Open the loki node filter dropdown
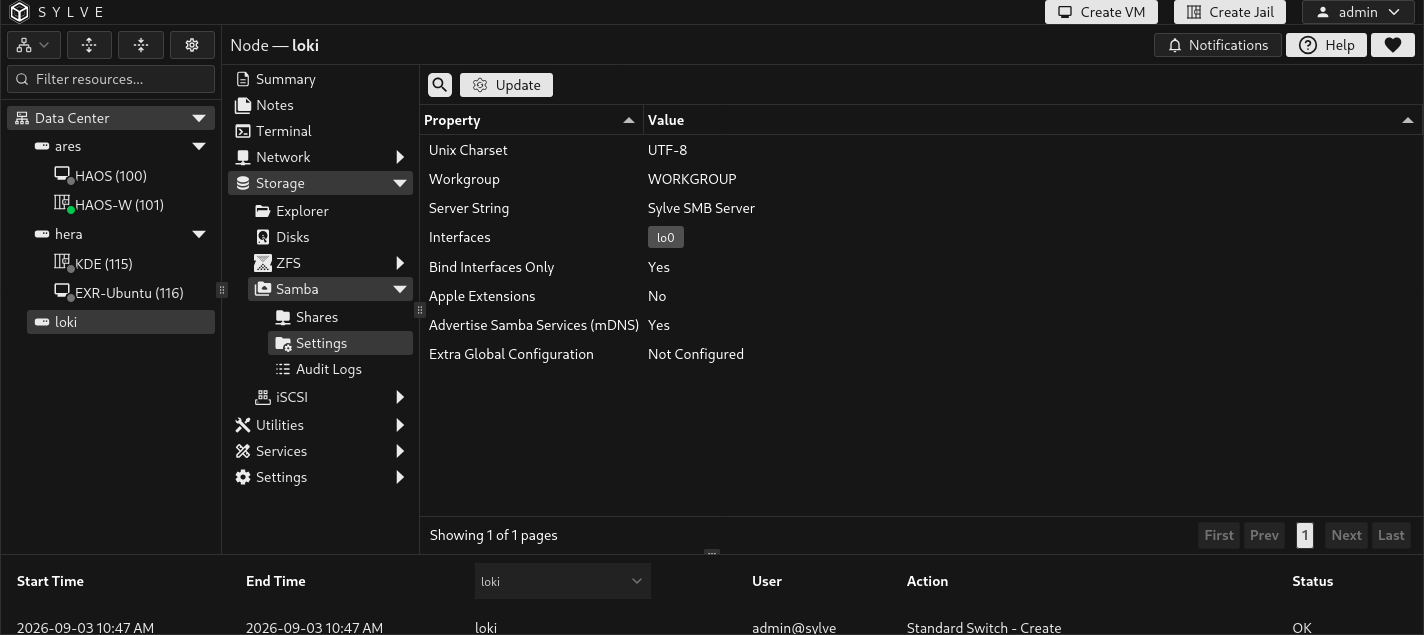 [x=562, y=581]
